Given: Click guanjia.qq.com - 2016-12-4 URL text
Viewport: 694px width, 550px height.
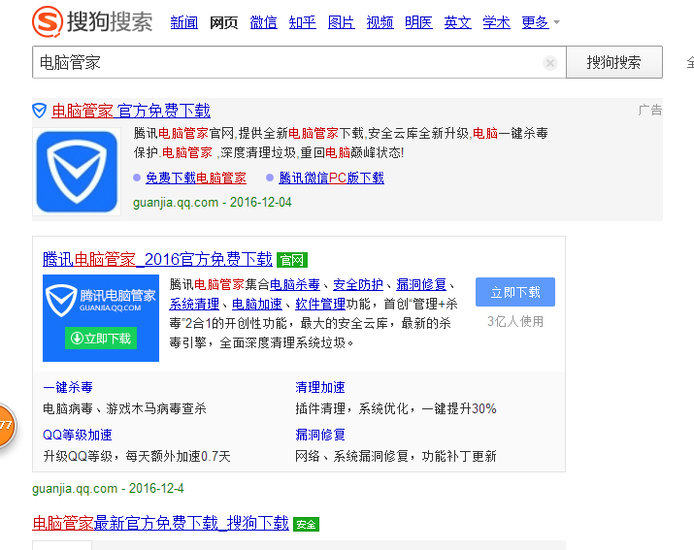Looking at the screenshot, I should point(108,488).
